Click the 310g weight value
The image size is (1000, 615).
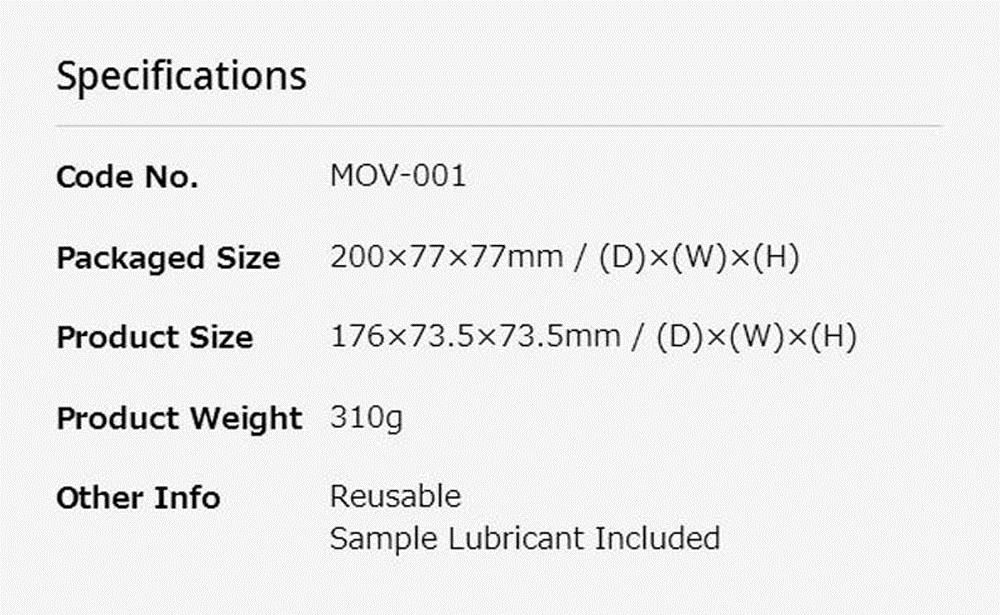pos(366,419)
